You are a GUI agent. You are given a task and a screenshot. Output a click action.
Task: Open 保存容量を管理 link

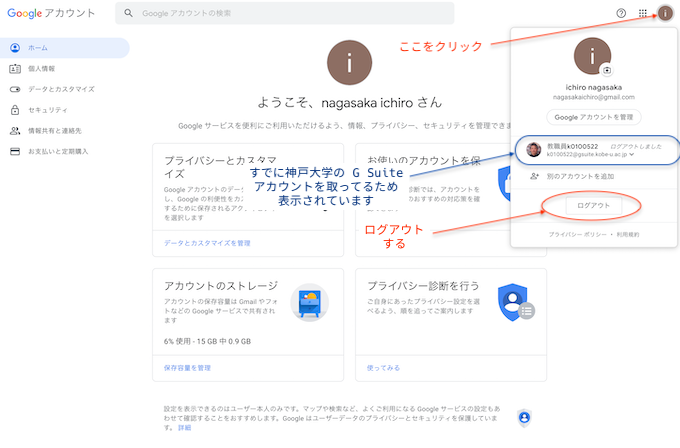[187, 368]
